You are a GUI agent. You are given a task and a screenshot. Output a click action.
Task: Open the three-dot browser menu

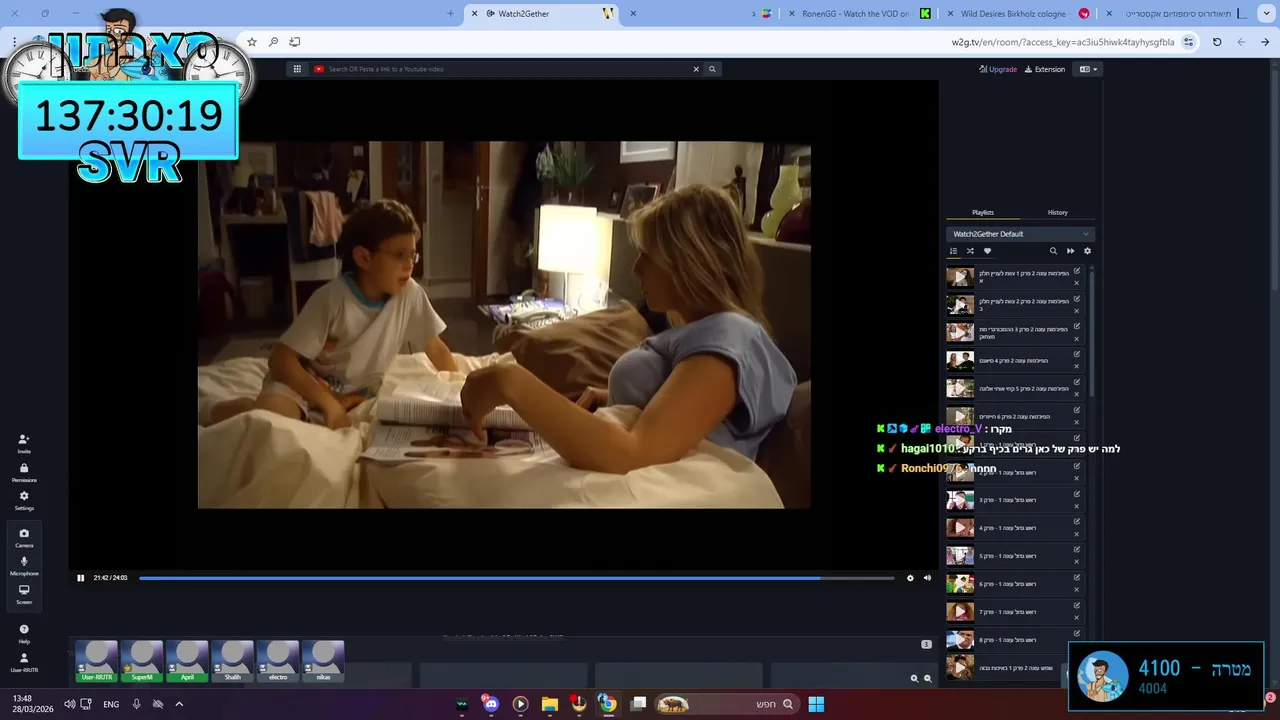(14, 42)
